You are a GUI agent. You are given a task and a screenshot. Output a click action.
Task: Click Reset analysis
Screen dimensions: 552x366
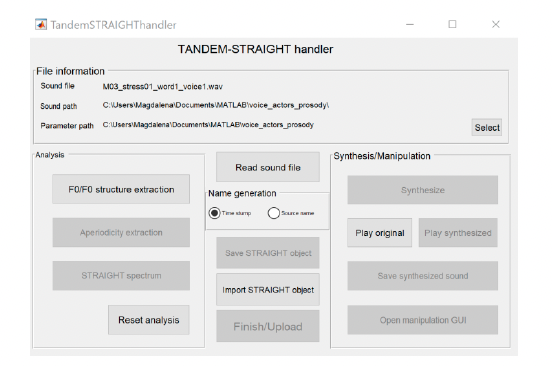(x=149, y=320)
